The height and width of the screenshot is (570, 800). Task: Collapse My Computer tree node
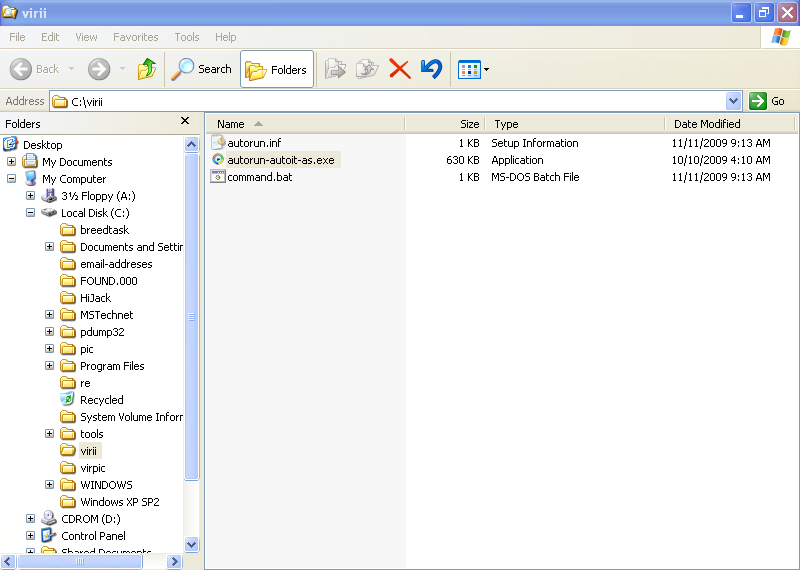tap(11, 179)
